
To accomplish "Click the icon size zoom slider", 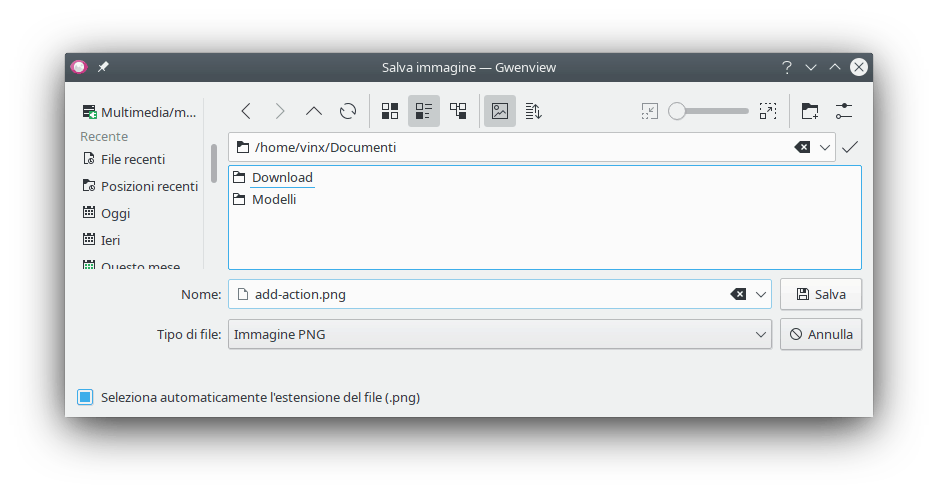I will tap(708, 111).
